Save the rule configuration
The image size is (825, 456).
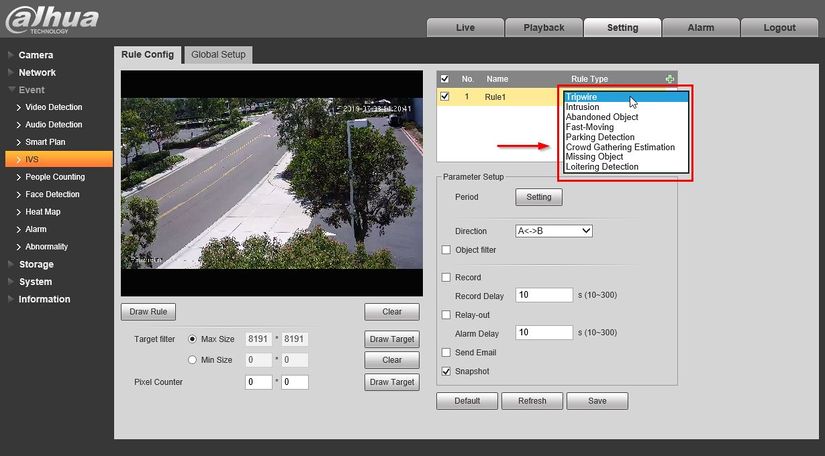pos(597,401)
